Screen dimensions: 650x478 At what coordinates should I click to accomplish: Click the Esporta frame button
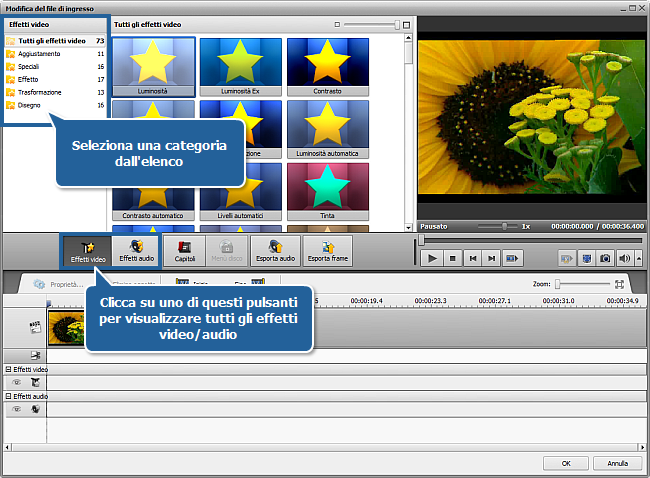[327, 252]
